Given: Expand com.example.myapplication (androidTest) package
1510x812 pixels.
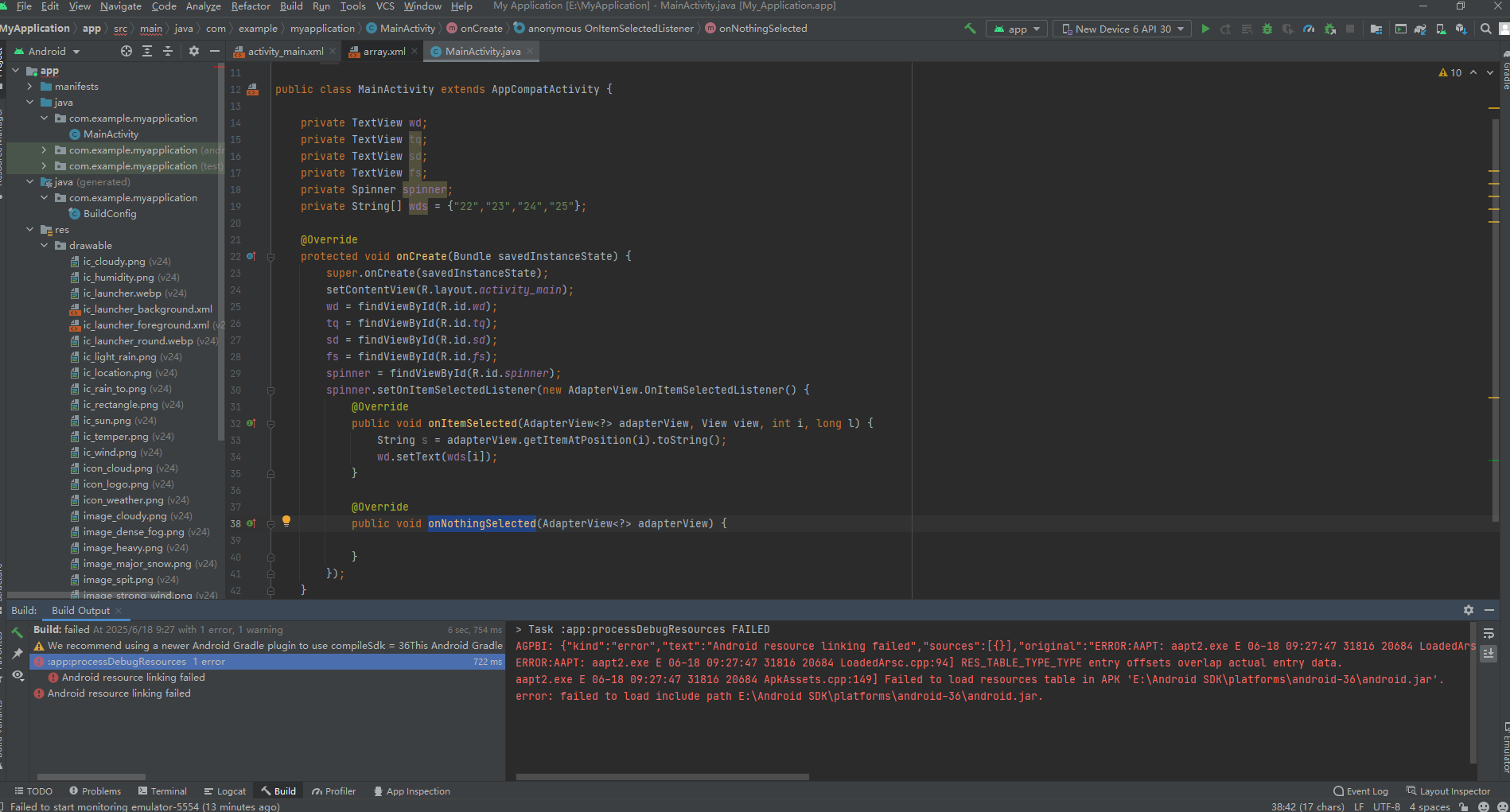Looking at the screenshot, I should (x=45, y=150).
